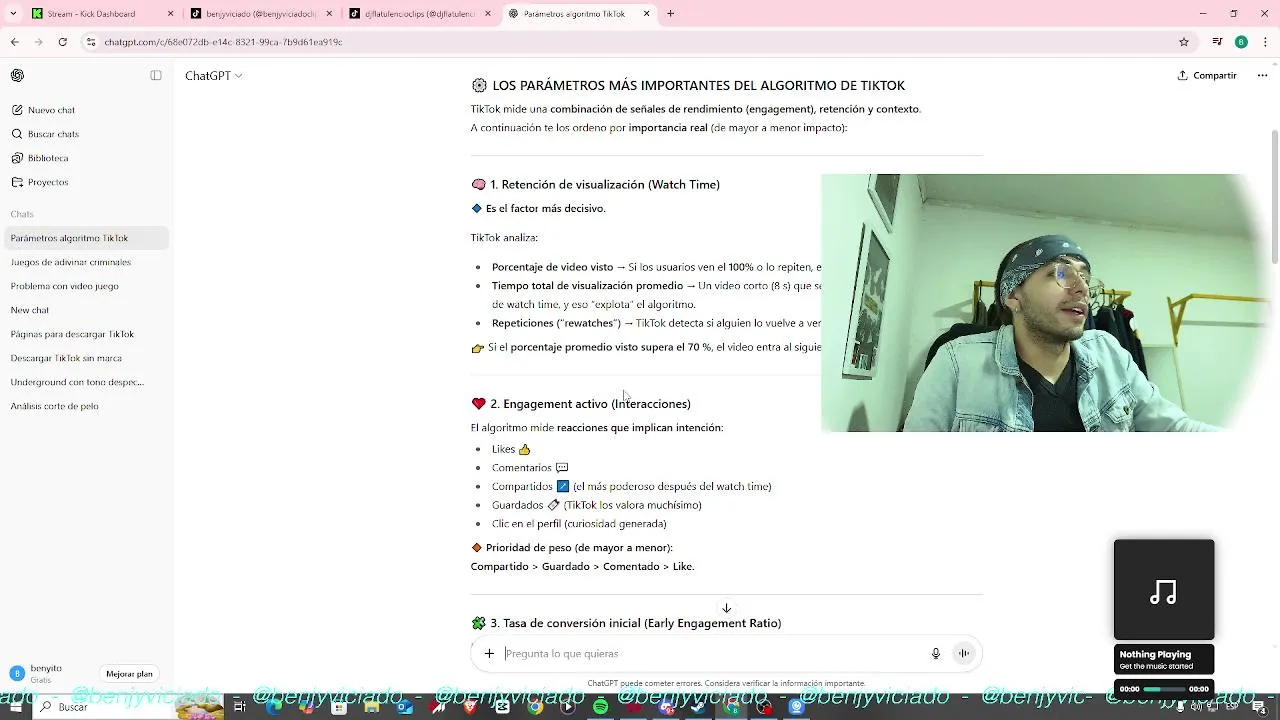Click heading 3. Tasa de conversión inicial
Image resolution: width=1280 pixels, height=720 pixels.
(635, 623)
